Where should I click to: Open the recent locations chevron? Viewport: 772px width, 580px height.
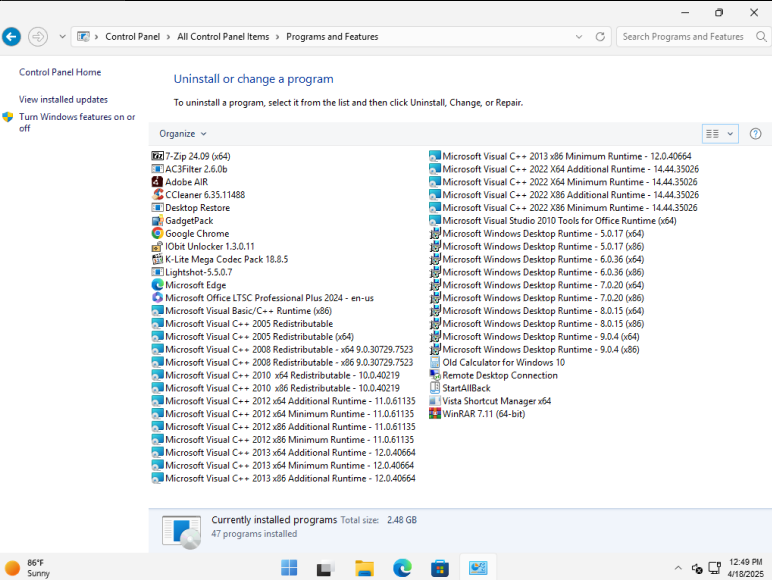point(62,37)
